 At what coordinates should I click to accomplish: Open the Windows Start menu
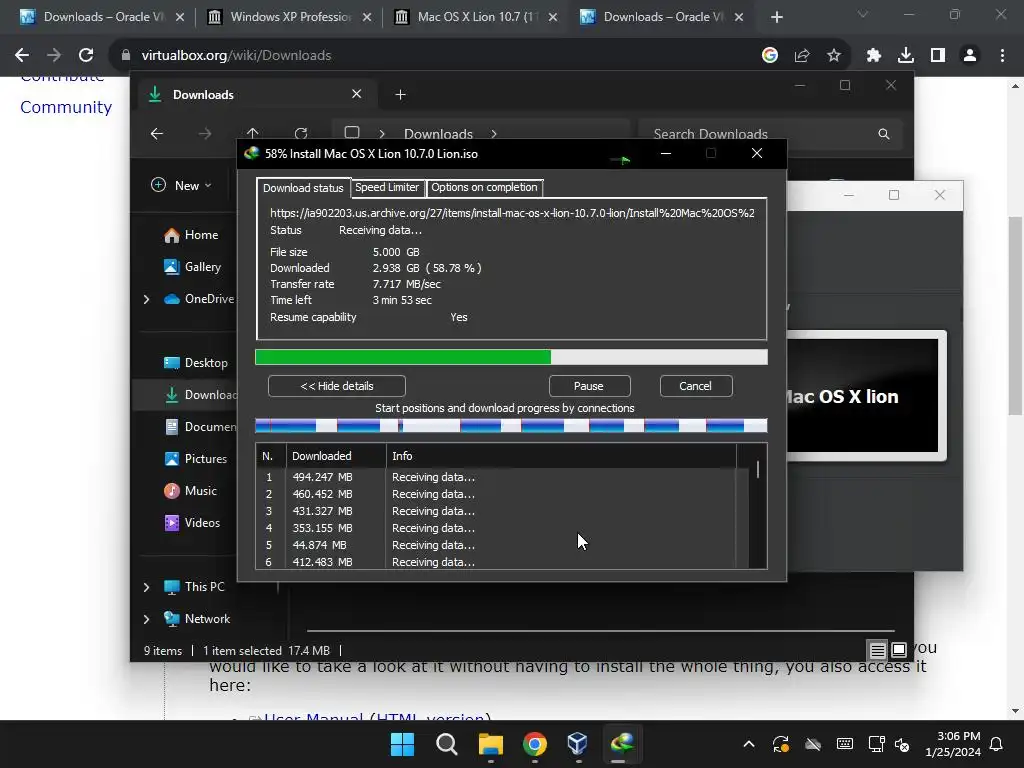[x=402, y=744]
